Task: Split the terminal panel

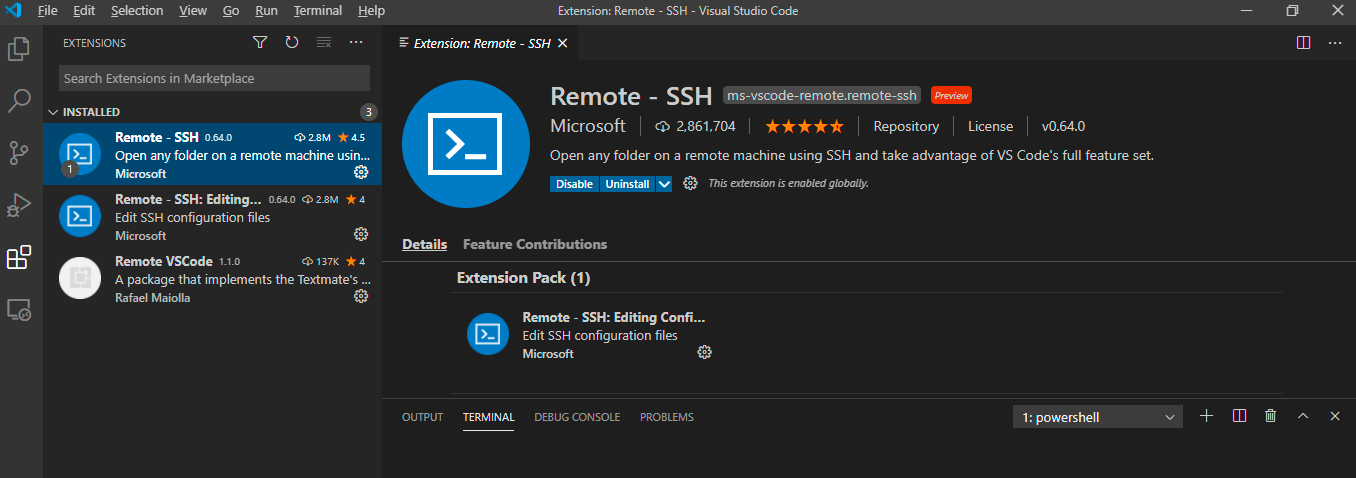Action: click(x=1239, y=416)
